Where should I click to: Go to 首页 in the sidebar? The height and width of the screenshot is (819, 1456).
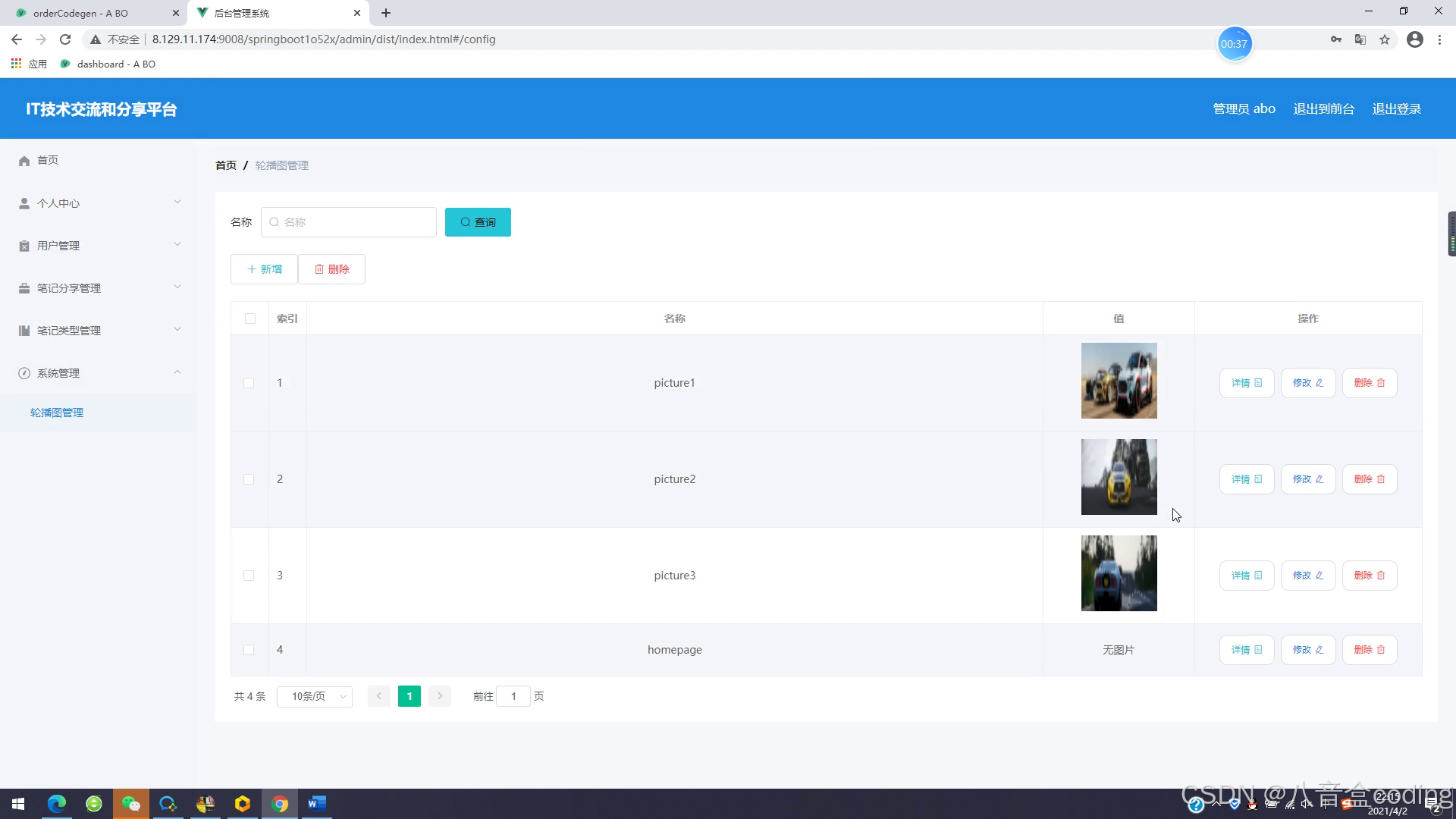[48, 160]
